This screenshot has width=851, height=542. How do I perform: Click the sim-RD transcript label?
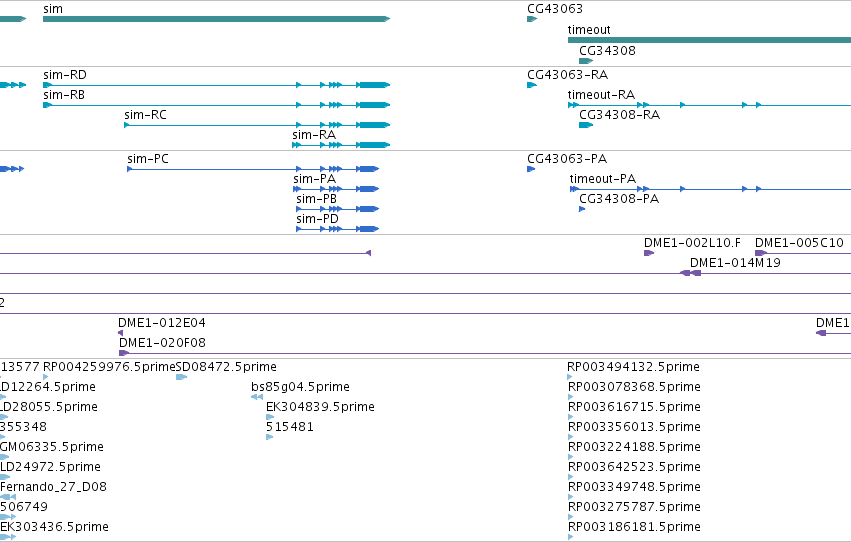65,75
